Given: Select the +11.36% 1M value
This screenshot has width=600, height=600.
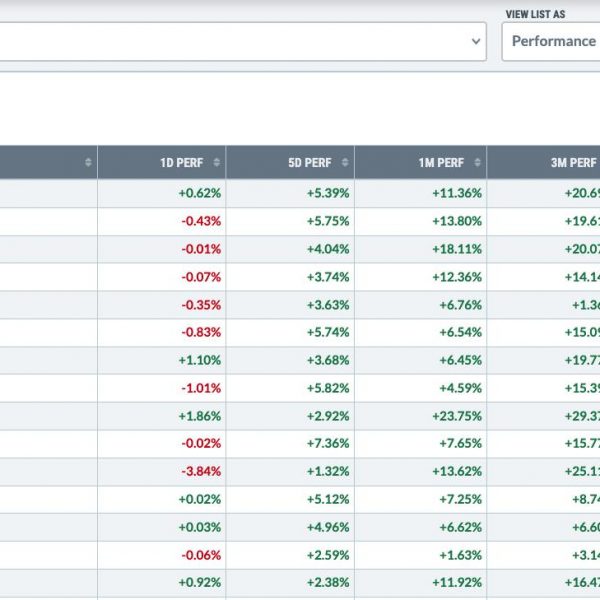Looking at the screenshot, I should point(457,193).
